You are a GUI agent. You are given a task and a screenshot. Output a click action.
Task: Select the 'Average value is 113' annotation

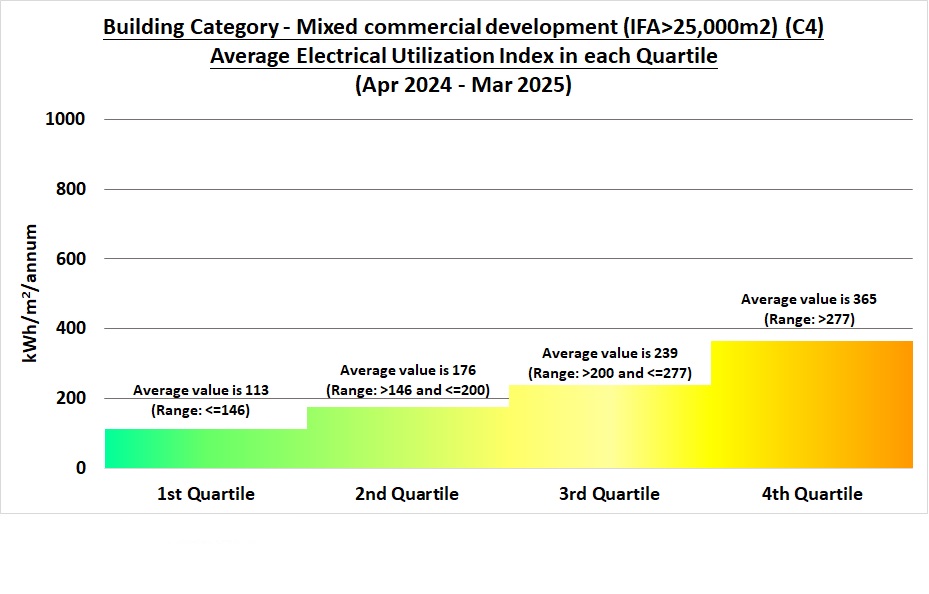201,389
